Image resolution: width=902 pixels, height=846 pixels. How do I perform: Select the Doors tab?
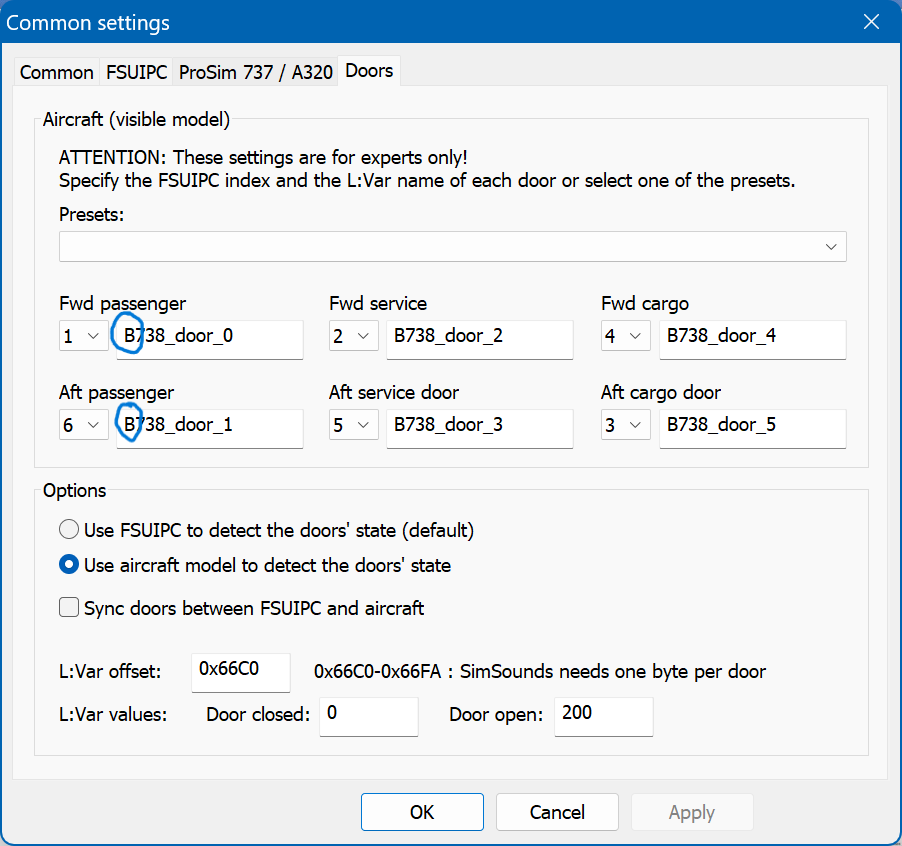(369, 71)
